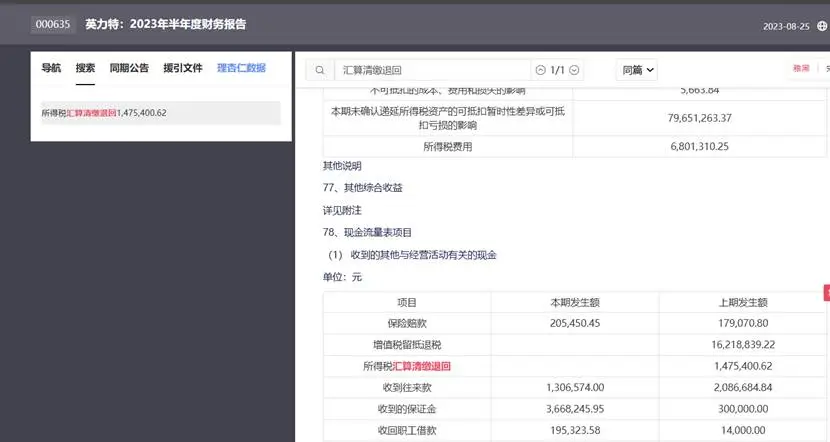Go to previous search match arrow

click(x=540, y=70)
